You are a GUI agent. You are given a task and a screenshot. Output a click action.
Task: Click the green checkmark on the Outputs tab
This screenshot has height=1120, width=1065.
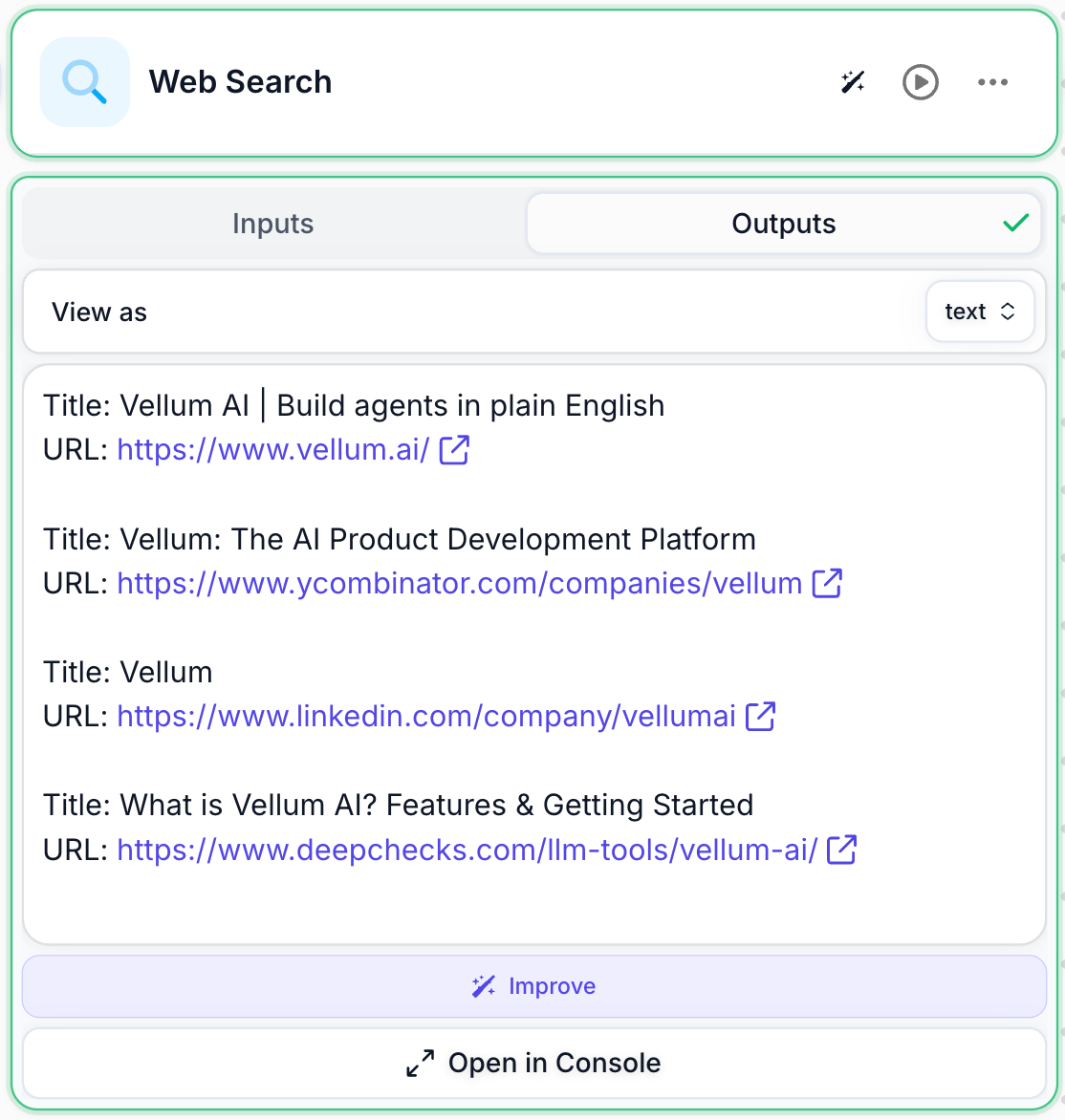(x=1015, y=223)
